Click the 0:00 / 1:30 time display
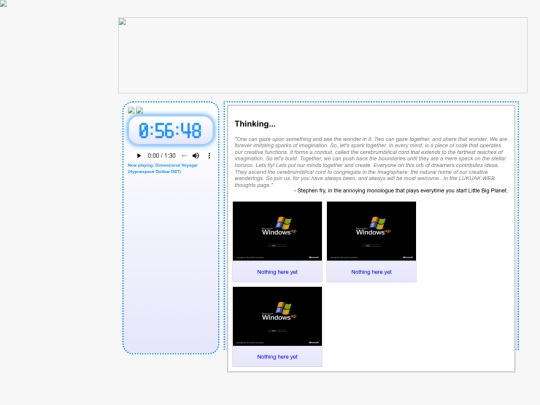The height and width of the screenshot is (405, 540). pos(162,156)
